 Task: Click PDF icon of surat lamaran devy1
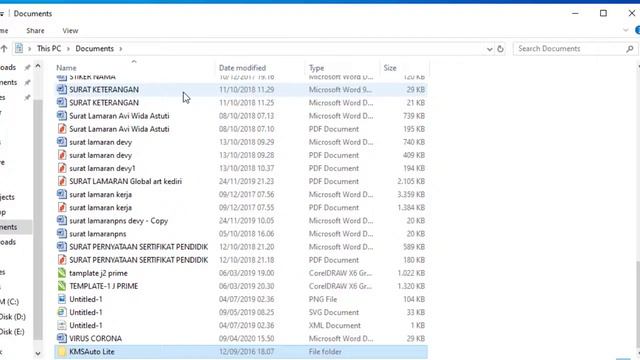point(62,168)
